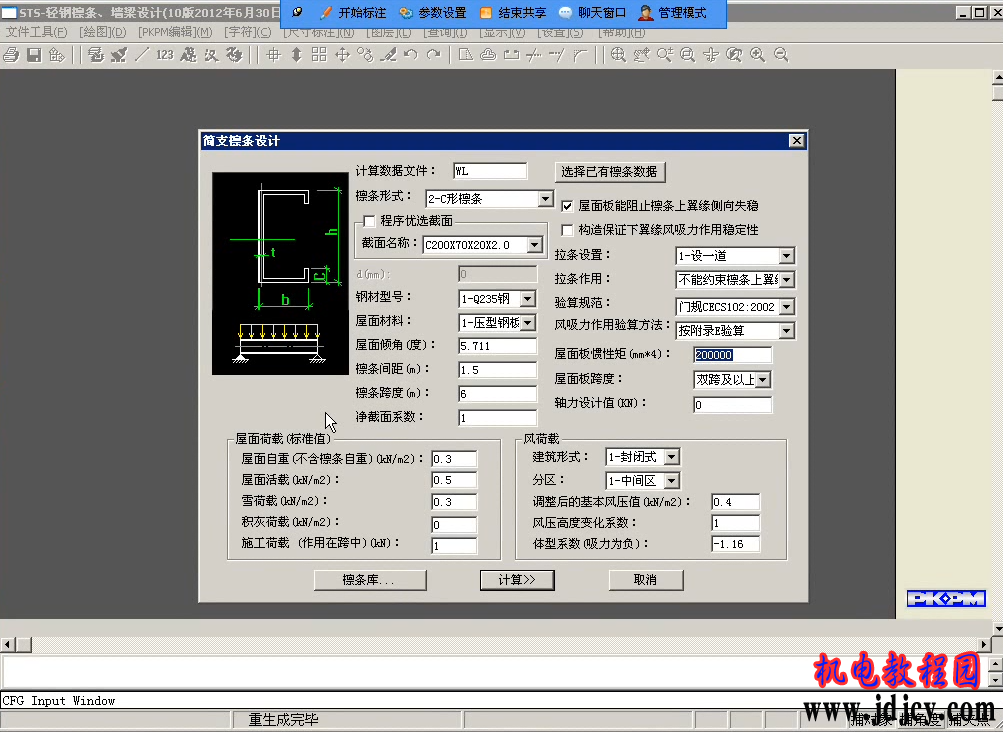Click the zoom window magnifier with crosshair icon
The image size is (1003, 732).
tap(618, 55)
